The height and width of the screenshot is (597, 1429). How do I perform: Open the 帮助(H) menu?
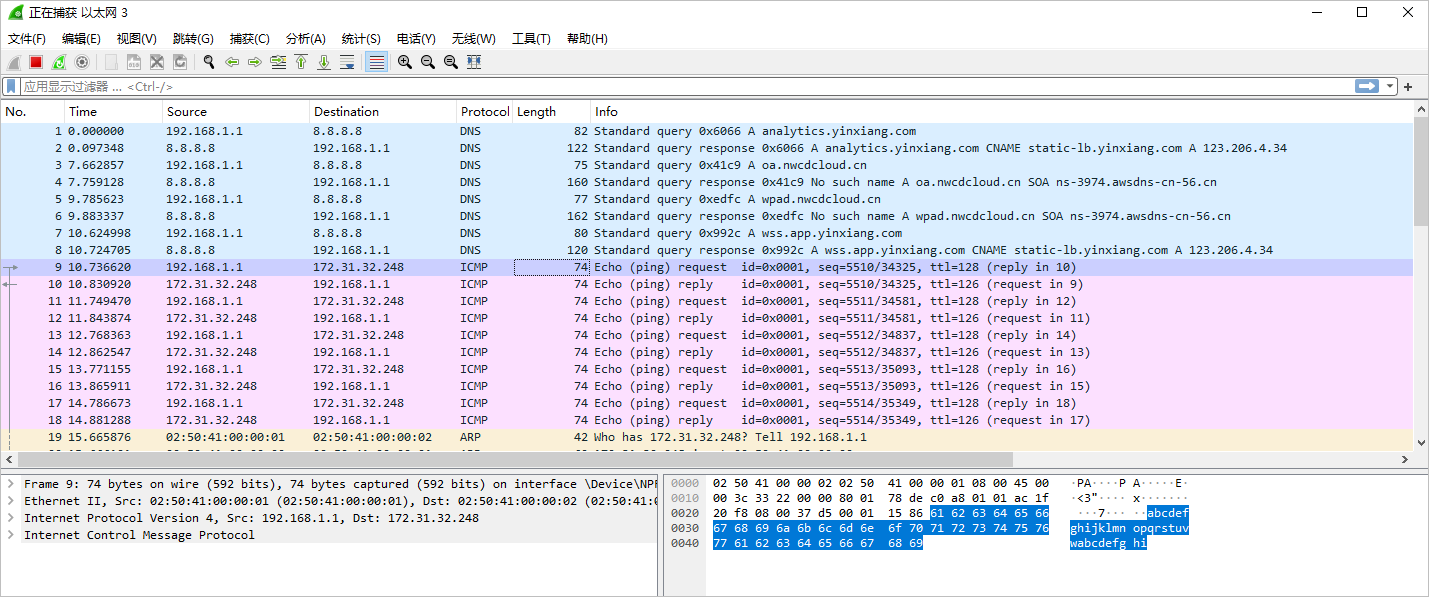pyautogui.click(x=587, y=39)
